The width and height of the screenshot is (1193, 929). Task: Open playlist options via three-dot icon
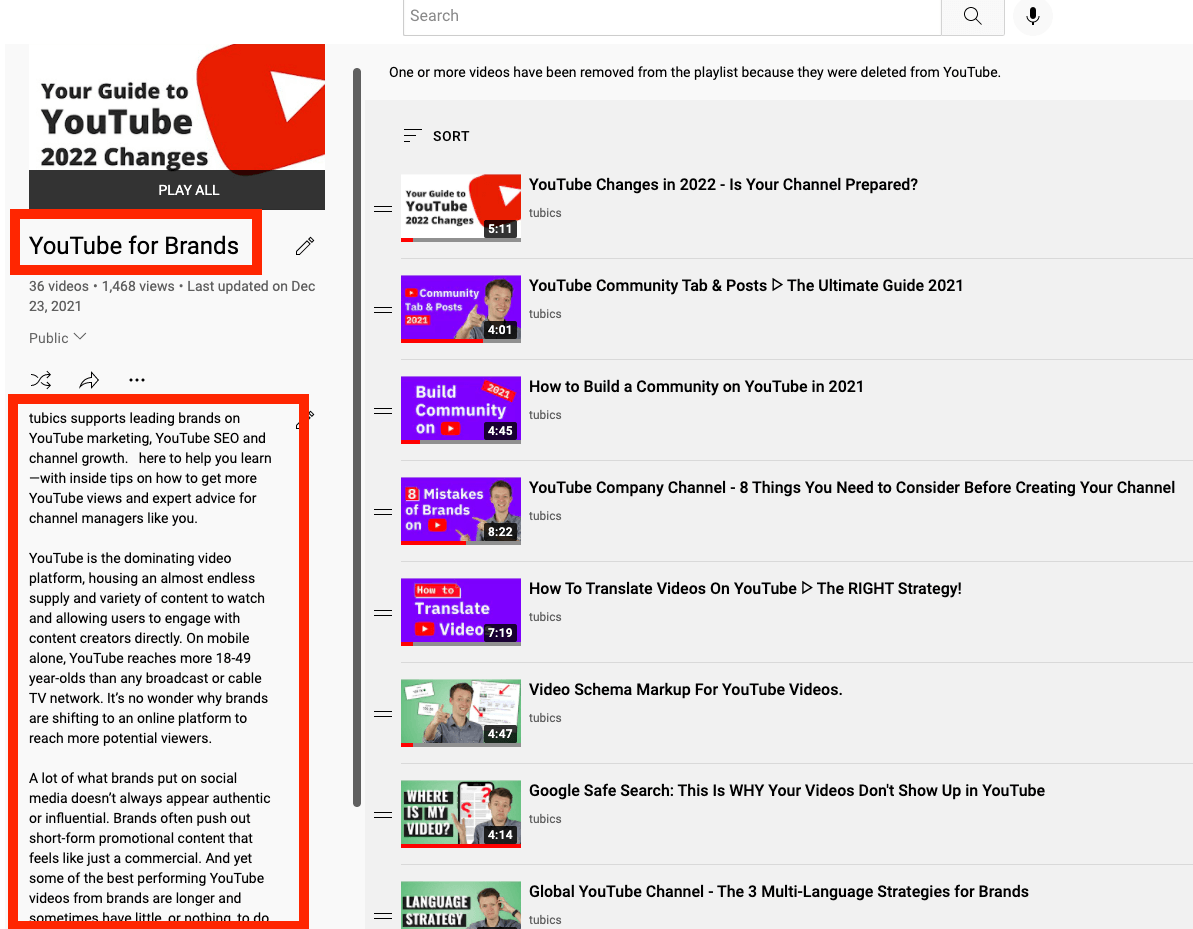point(137,379)
